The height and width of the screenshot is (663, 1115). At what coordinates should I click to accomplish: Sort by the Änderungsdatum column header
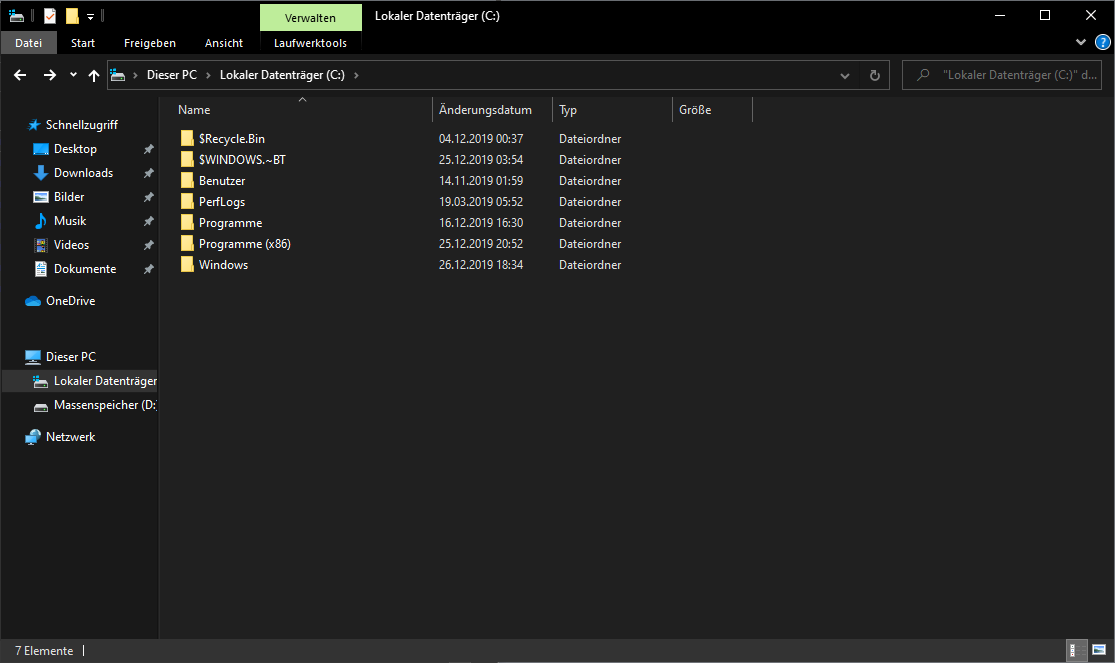point(486,110)
